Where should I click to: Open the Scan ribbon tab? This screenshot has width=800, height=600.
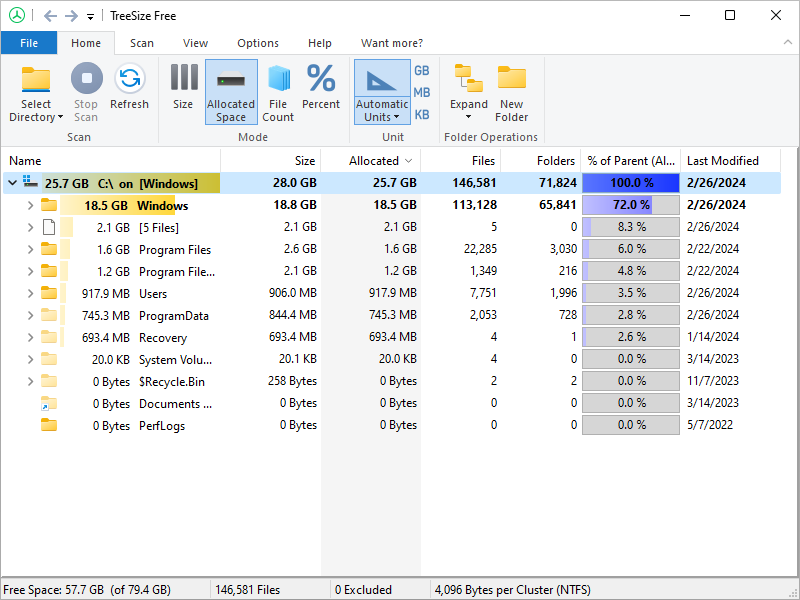coord(142,43)
